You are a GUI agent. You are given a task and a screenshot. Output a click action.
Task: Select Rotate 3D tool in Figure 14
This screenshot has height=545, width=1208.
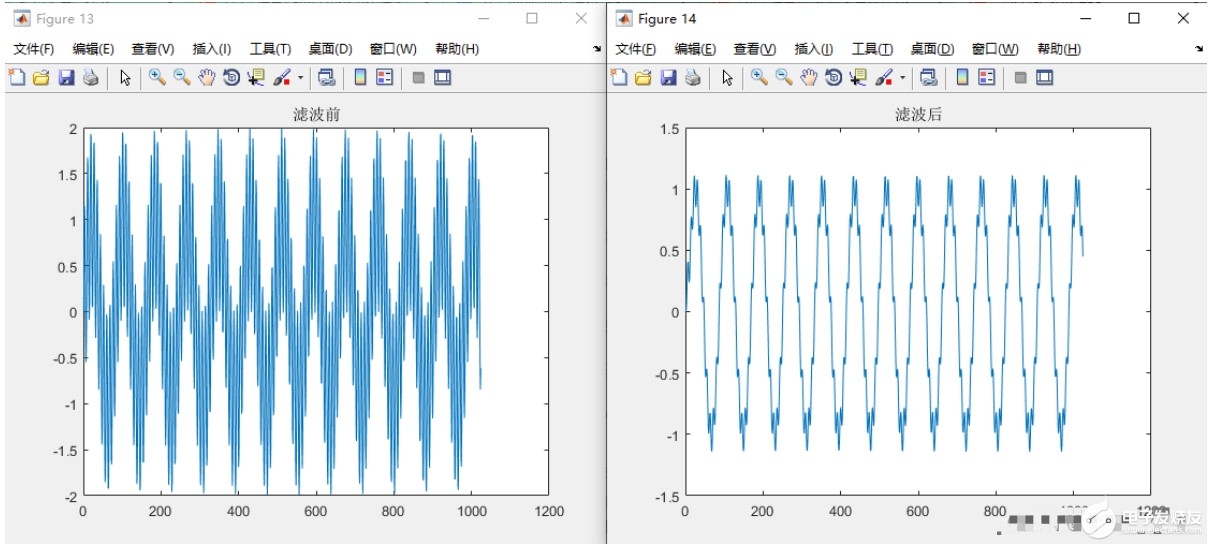pyautogui.click(x=834, y=77)
